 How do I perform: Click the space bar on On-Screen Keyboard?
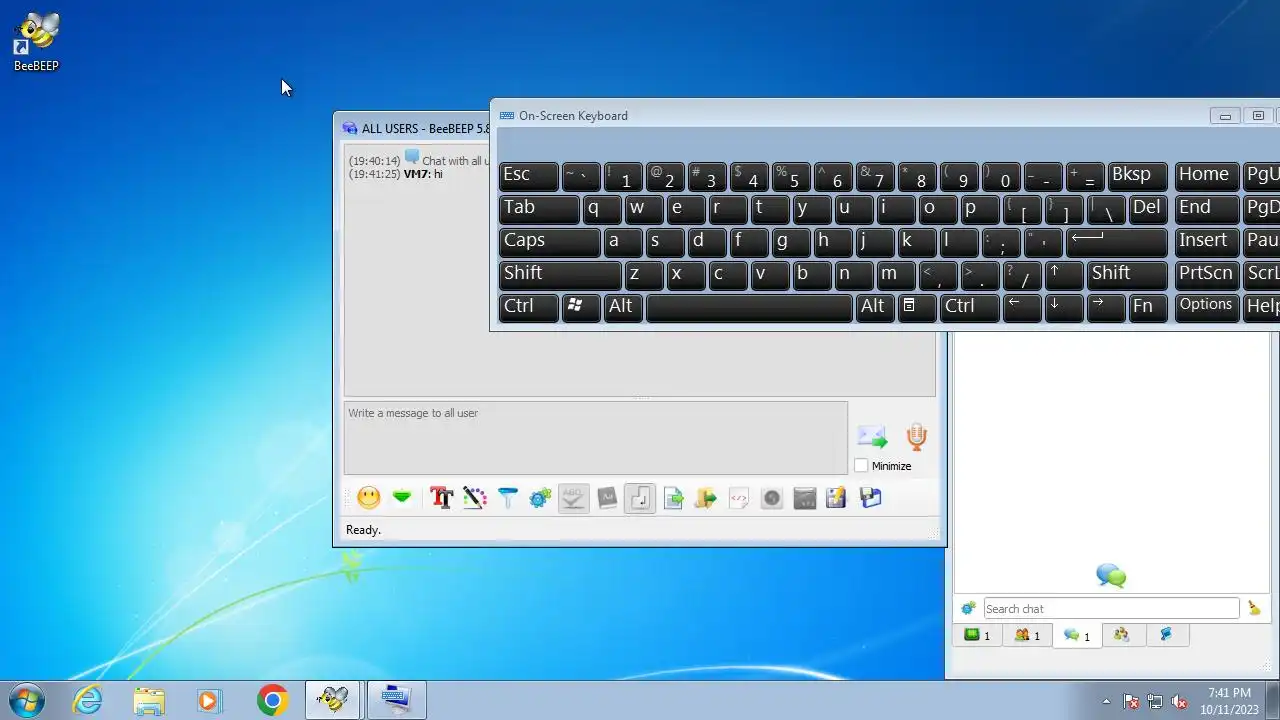pos(750,307)
